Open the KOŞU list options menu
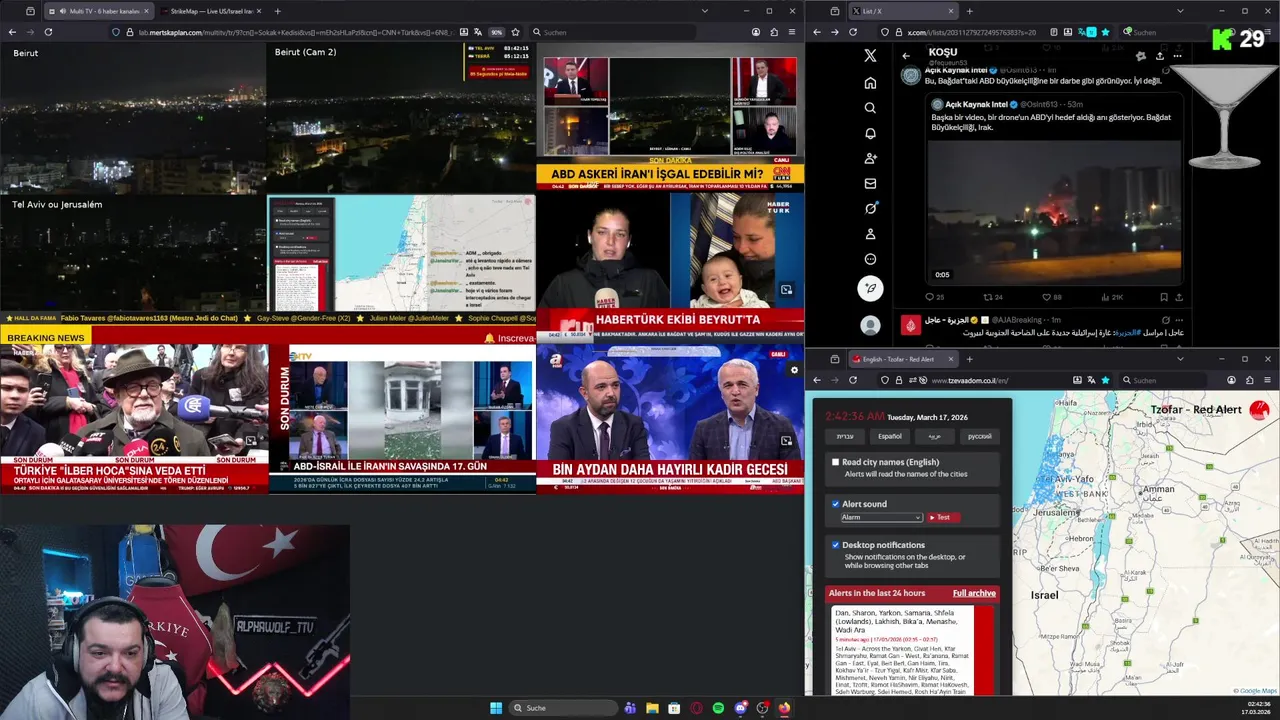This screenshot has height=720, width=1280. 1178,56
